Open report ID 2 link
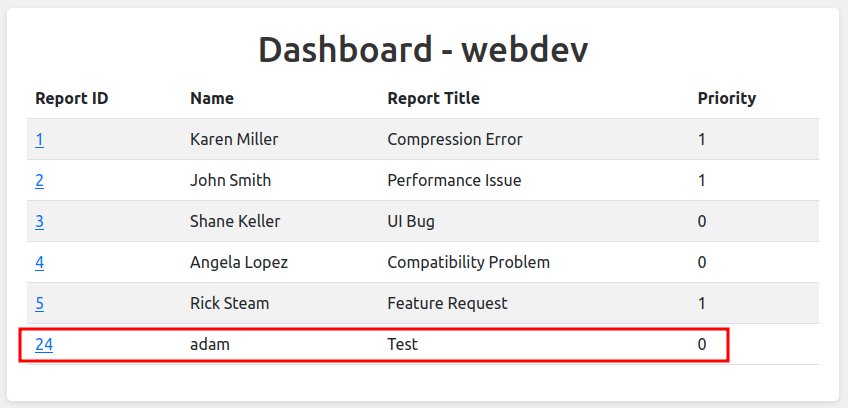The image size is (848, 408). pyautogui.click(x=39, y=181)
